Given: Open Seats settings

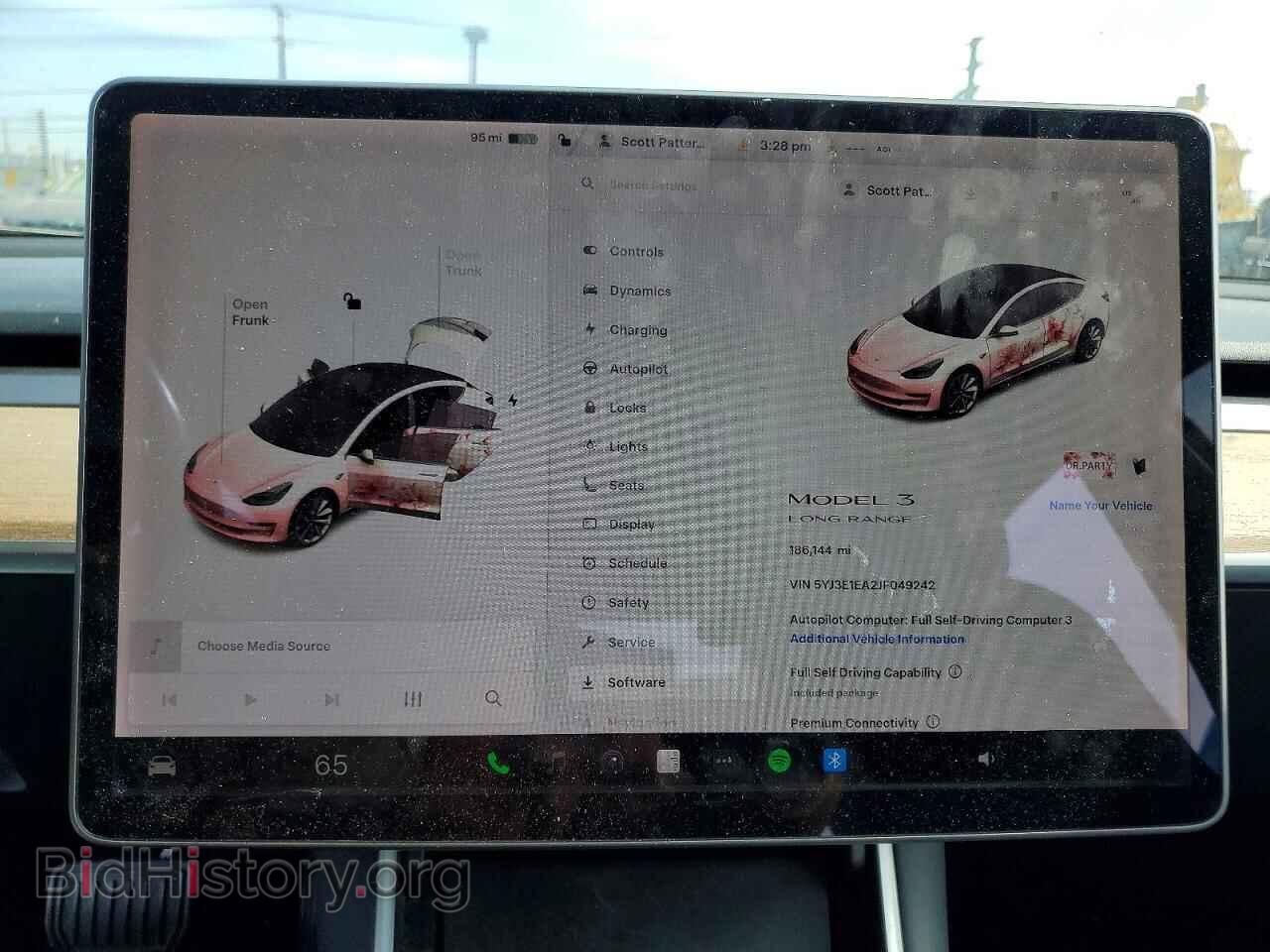Looking at the screenshot, I should [x=614, y=485].
